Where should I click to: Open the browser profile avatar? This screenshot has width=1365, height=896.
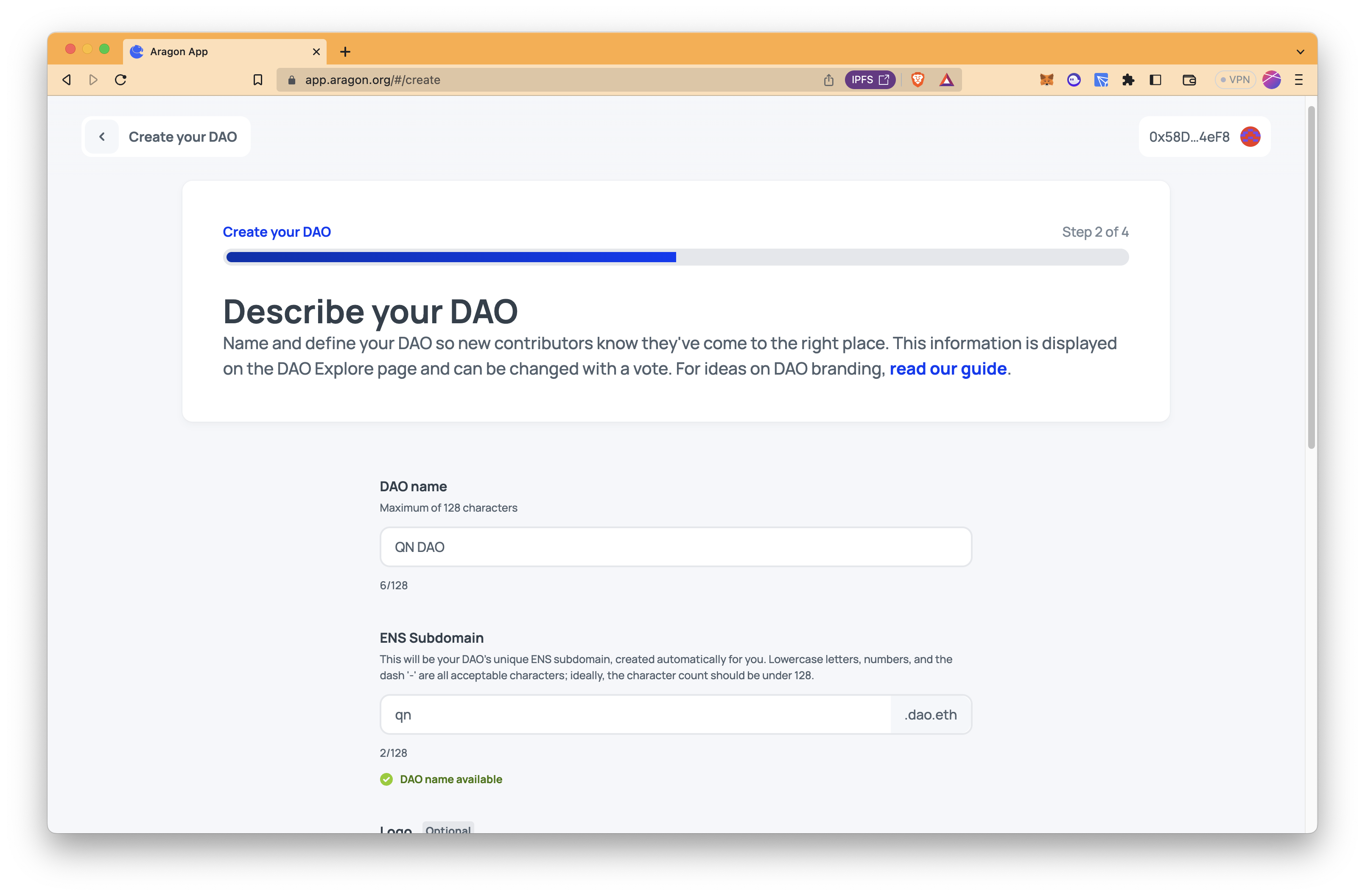click(x=1272, y=80)
